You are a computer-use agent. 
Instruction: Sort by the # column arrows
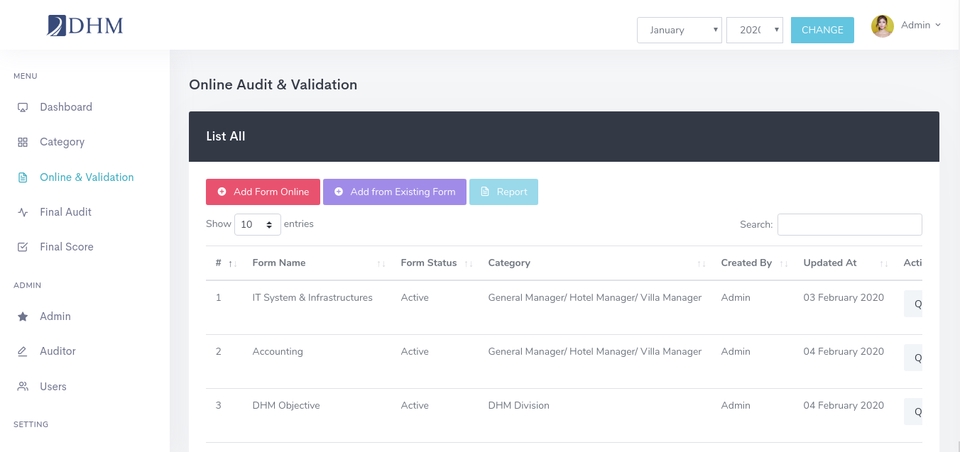(x=233, y=263)
